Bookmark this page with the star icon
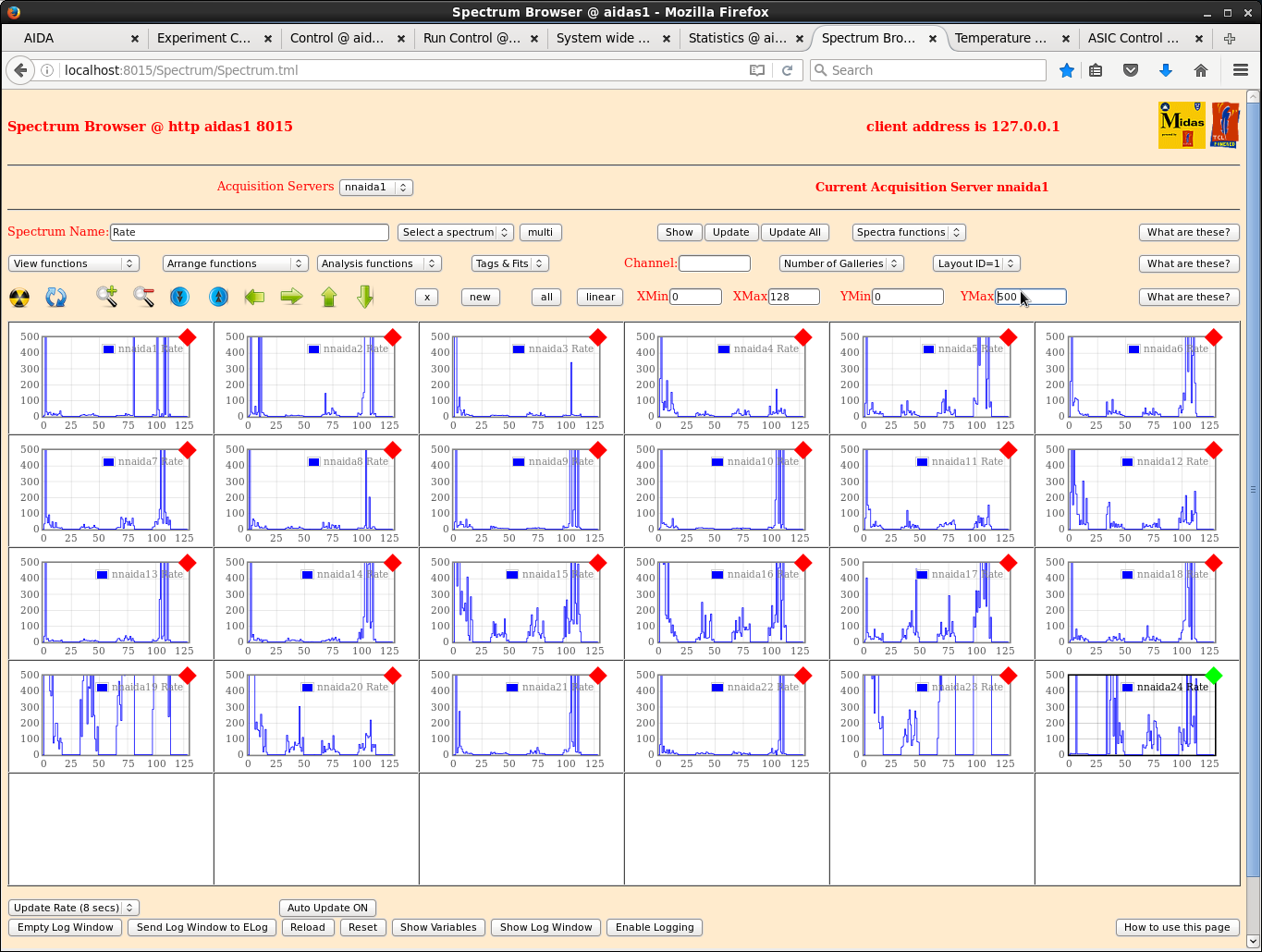This screenshot has height=952, width=1262. 1067,70
